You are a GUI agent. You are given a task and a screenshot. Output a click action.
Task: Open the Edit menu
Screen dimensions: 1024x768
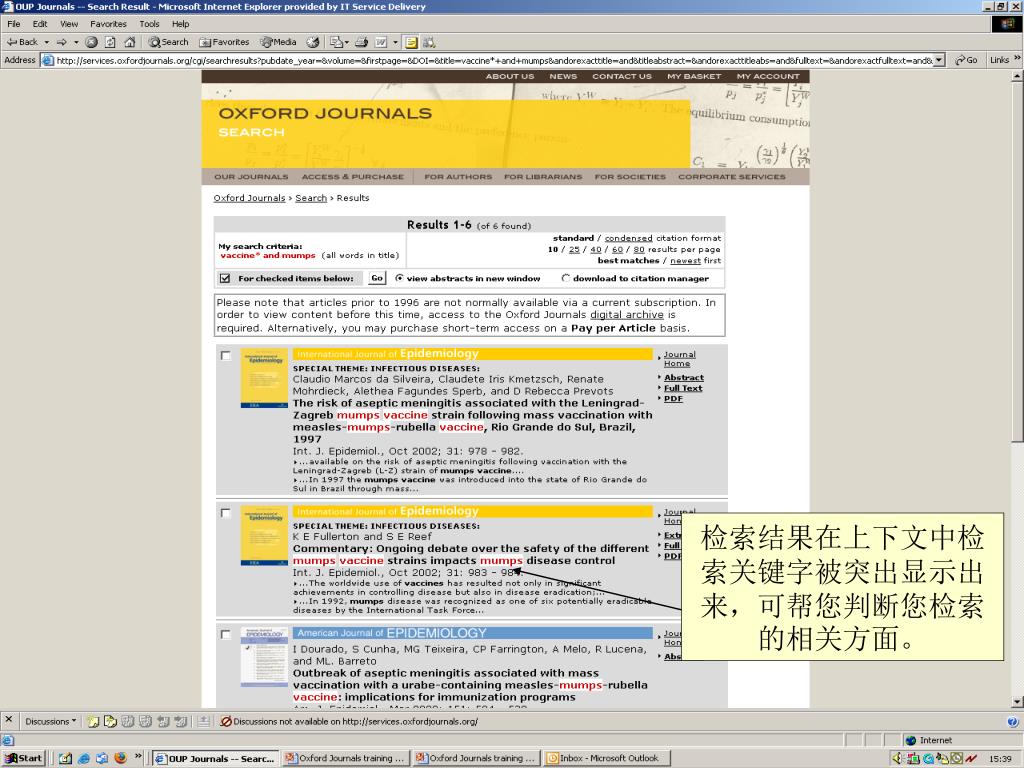coord(40,24)
